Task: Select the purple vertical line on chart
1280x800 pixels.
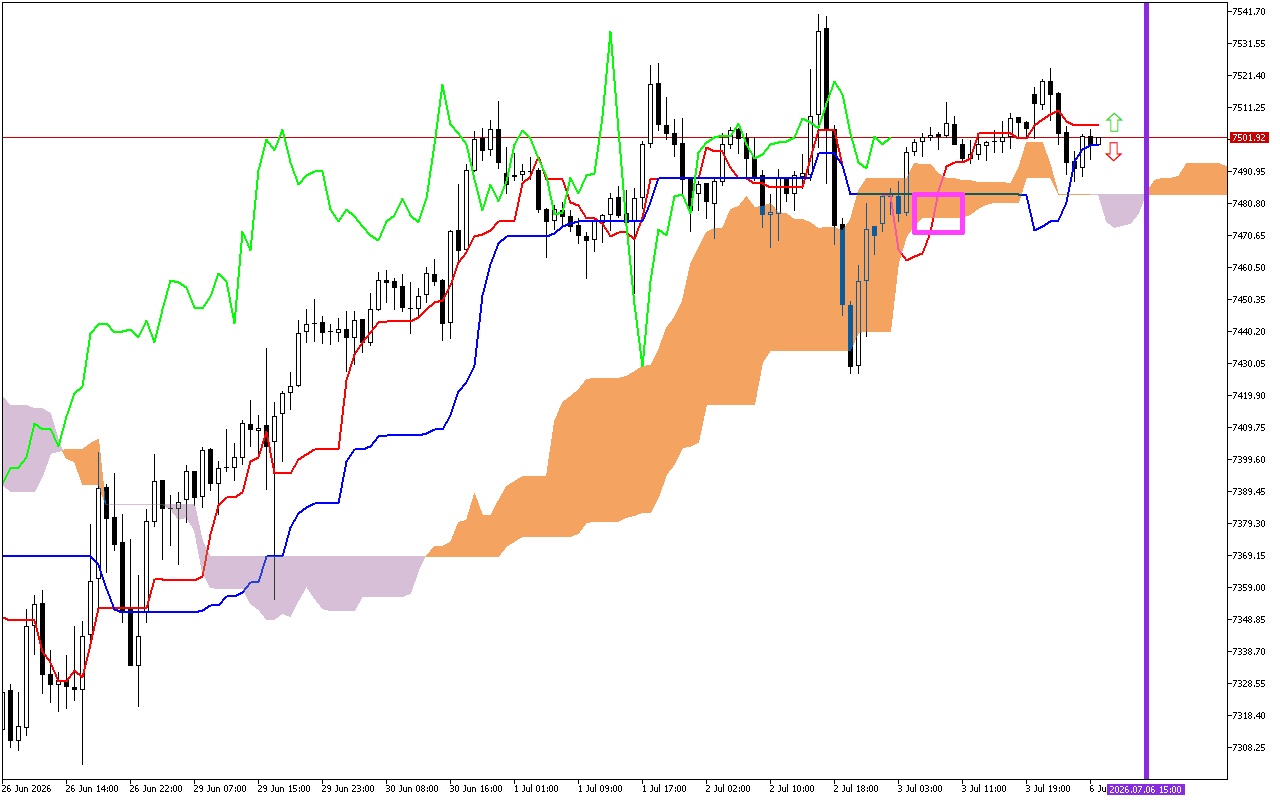Action: click(x=1146, y=390)
